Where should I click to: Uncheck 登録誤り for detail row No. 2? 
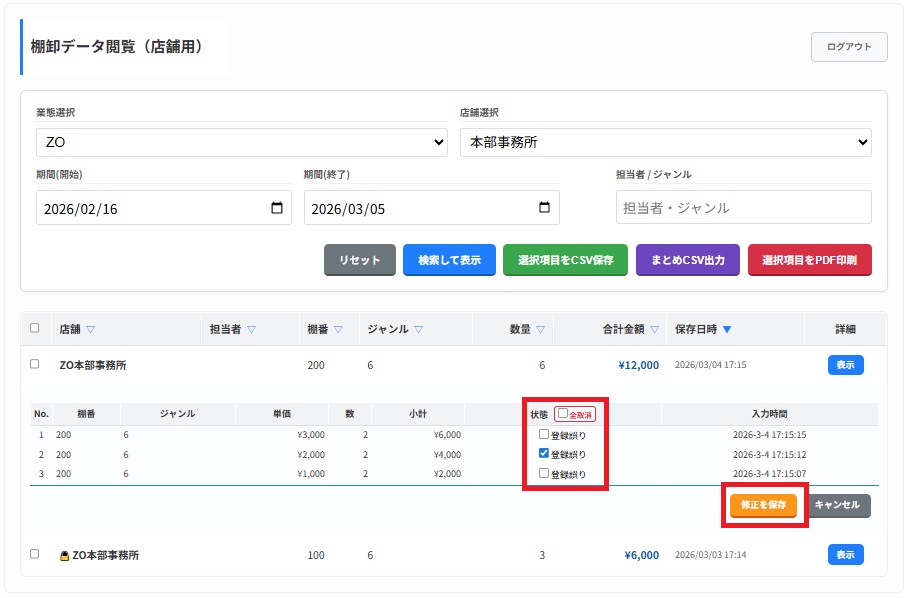[x=544, y=453]
